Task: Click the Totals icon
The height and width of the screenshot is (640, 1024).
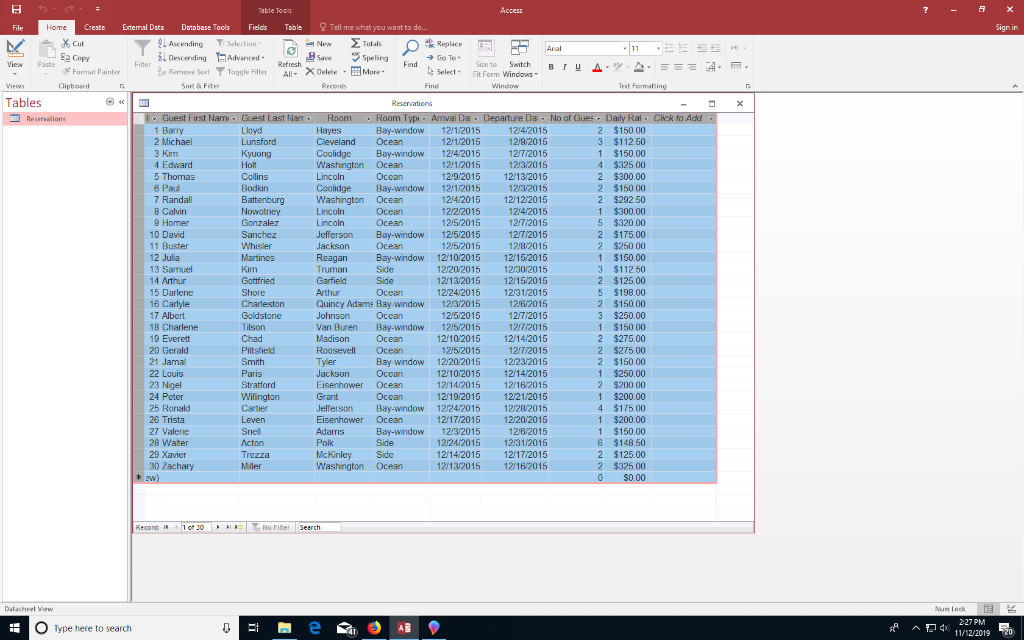Action: pos(357,43)
